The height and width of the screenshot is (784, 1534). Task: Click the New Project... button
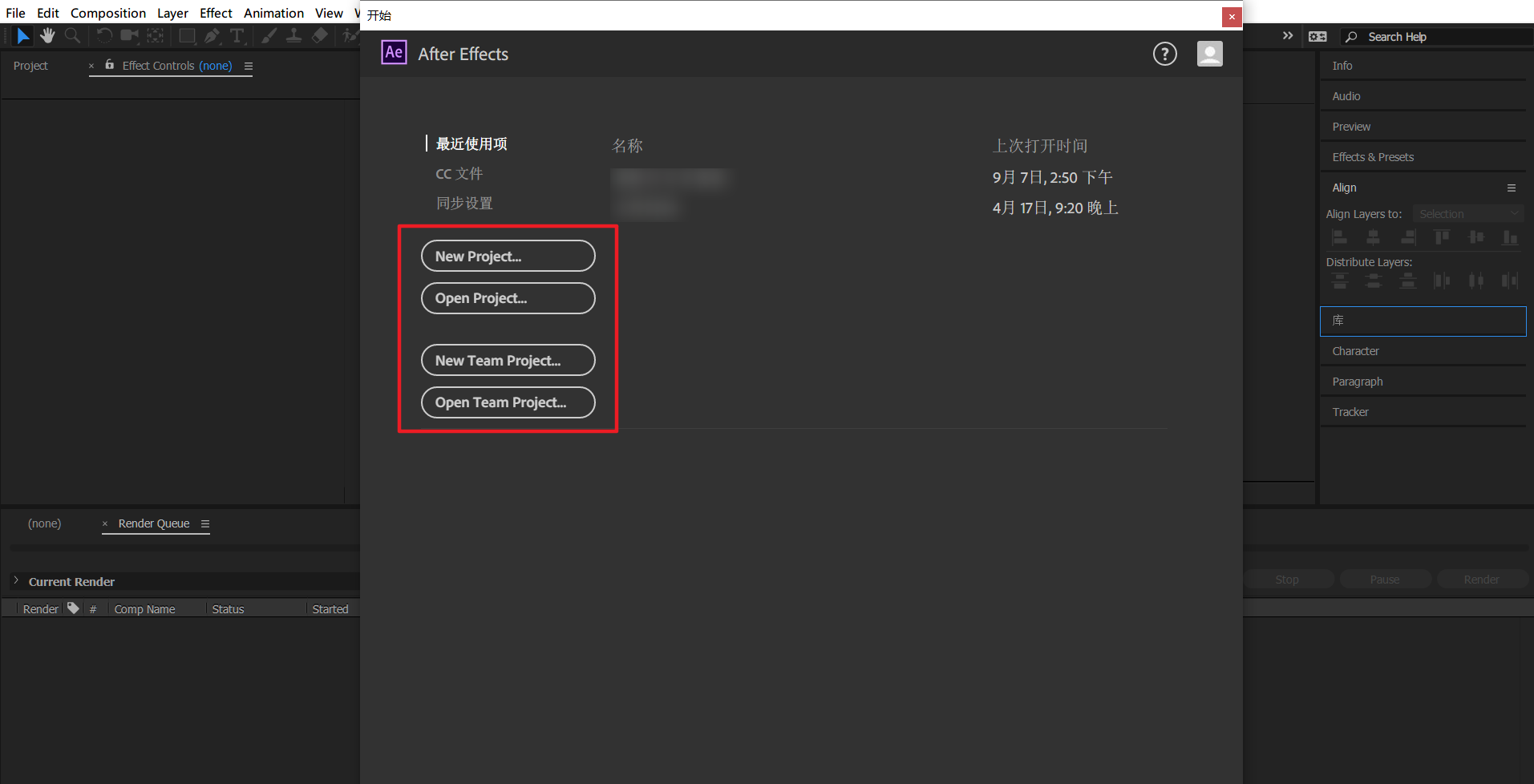click(508, 256)
